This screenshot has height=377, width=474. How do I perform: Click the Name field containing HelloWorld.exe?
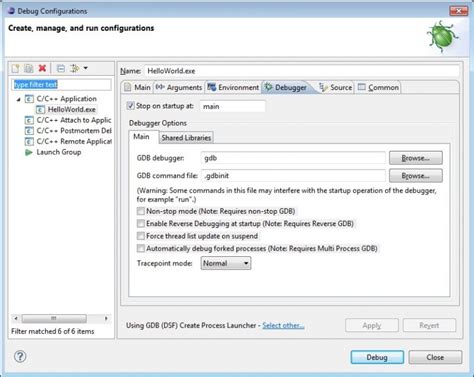tap(302, 71)
